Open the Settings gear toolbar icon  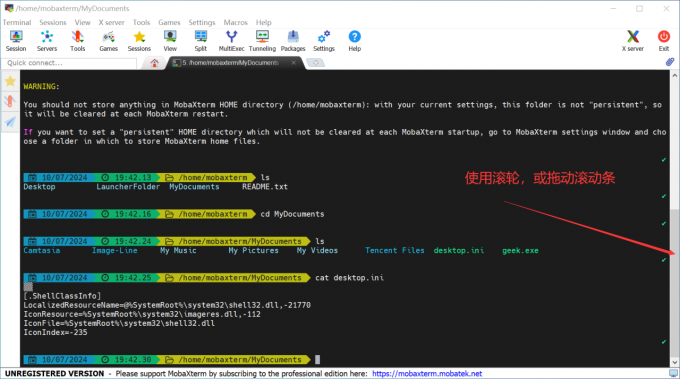324,41
